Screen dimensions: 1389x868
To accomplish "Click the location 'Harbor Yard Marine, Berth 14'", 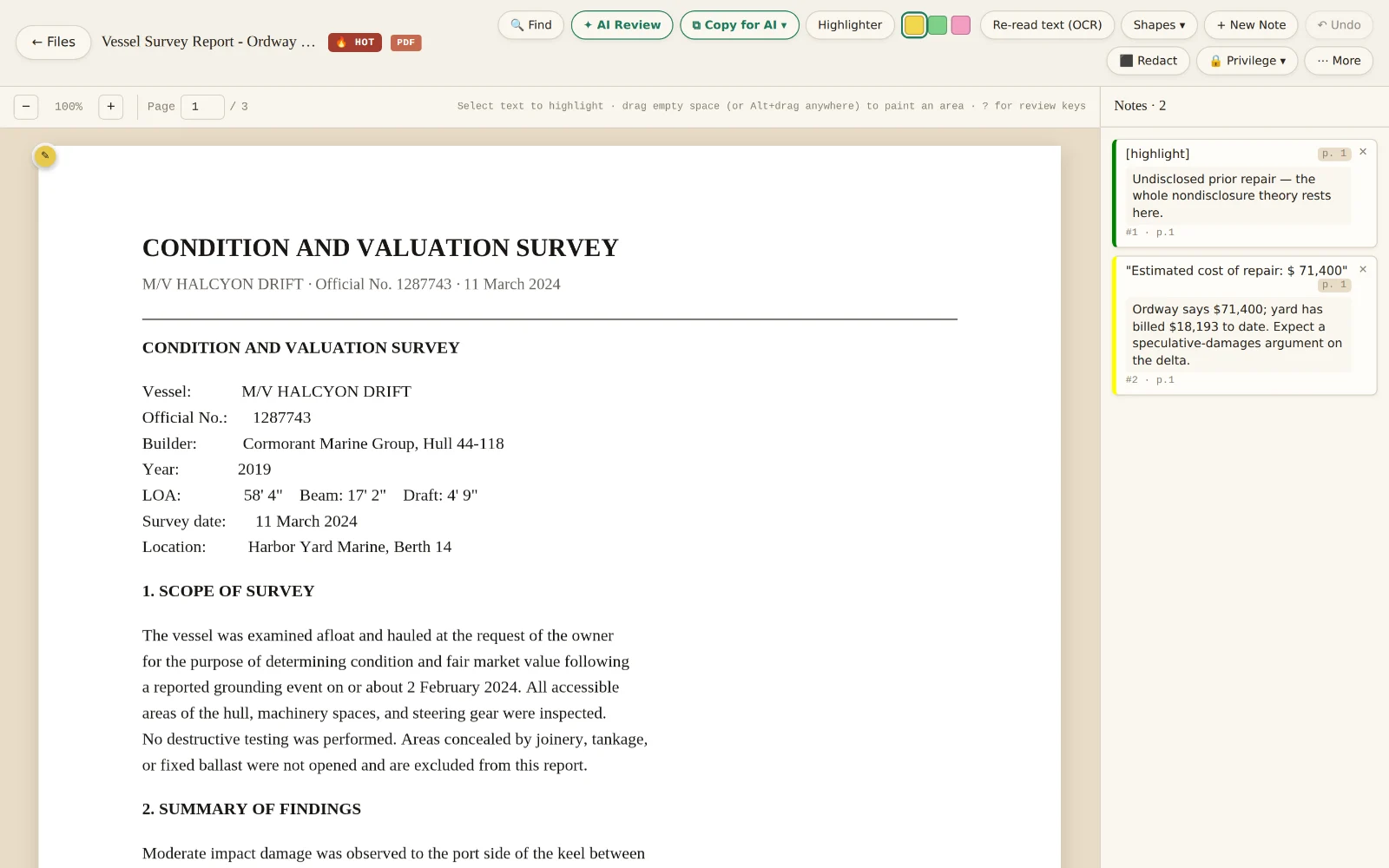I will click(x=350, y=547).
